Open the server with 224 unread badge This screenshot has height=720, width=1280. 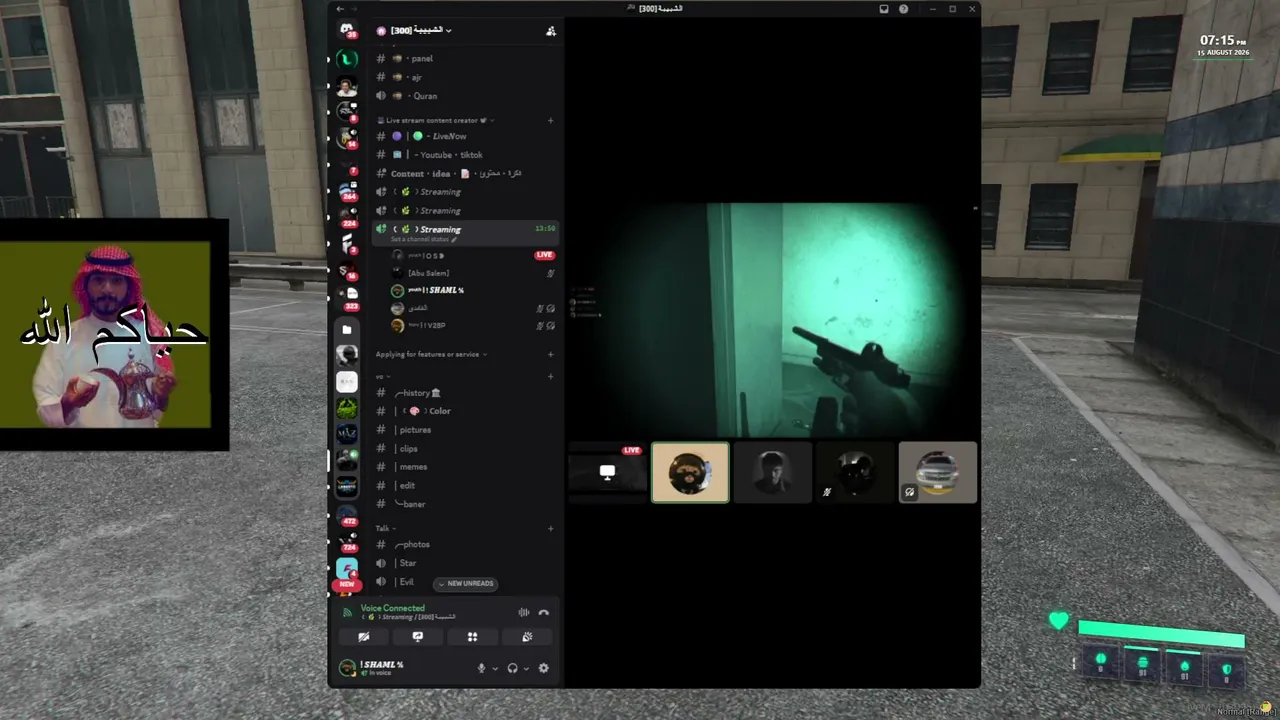click(x=347, y=217)
